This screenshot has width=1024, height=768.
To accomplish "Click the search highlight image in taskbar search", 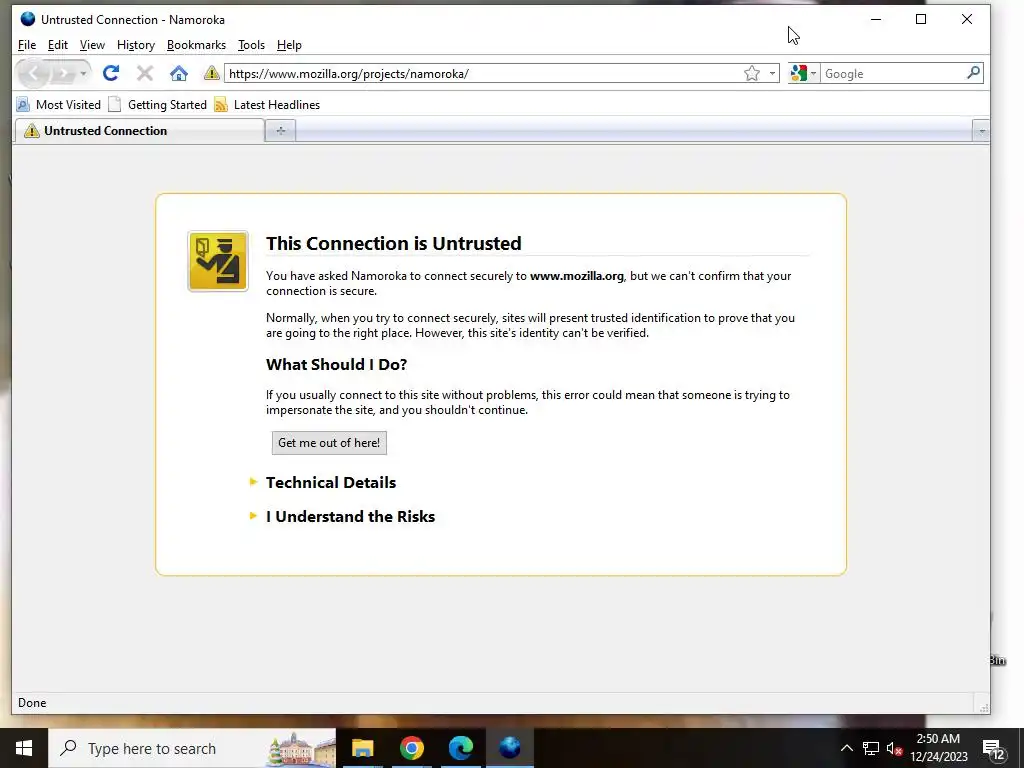I will [301, 749].
